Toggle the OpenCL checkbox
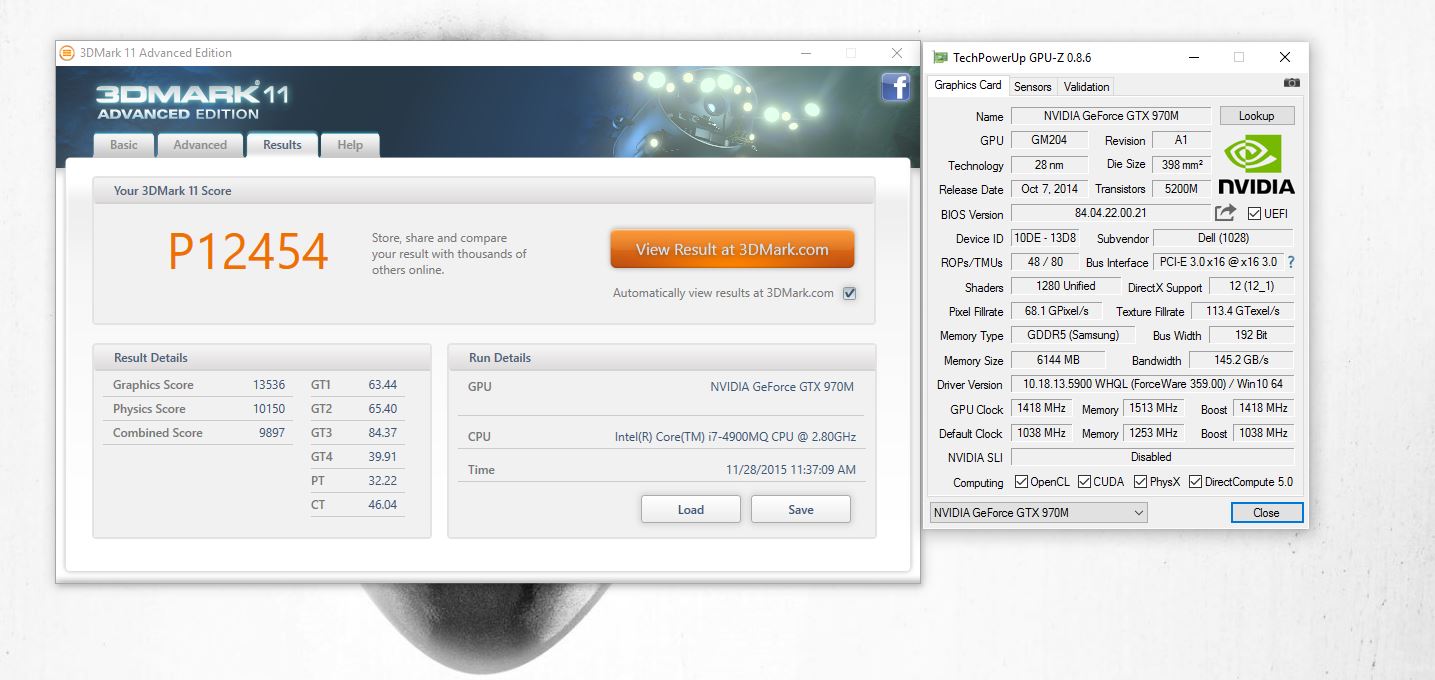The width and height of the screenshot is (1435, 680). (1021, 482)
